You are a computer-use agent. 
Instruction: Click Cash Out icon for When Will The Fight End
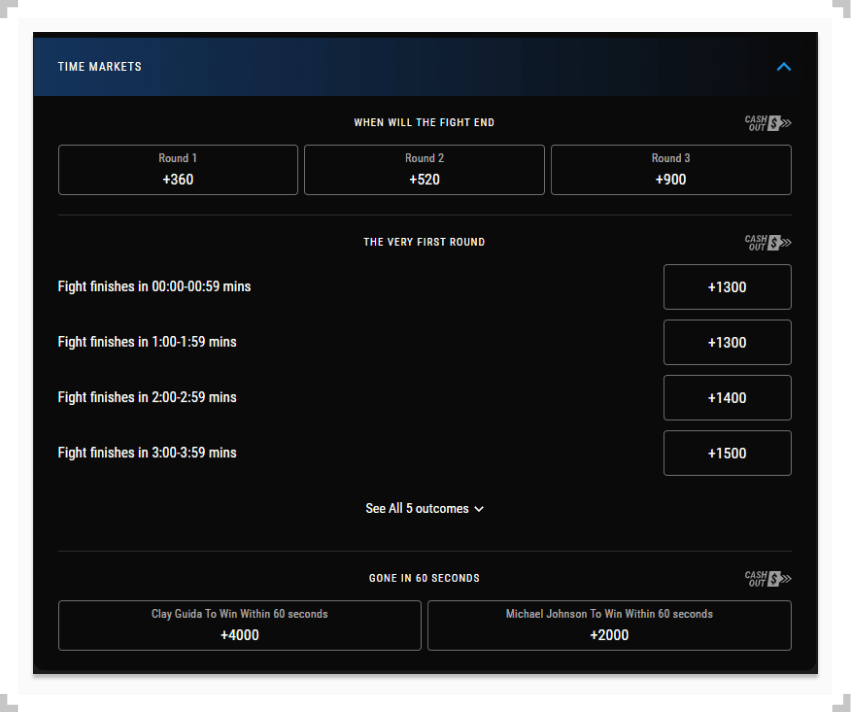(767, 123)
